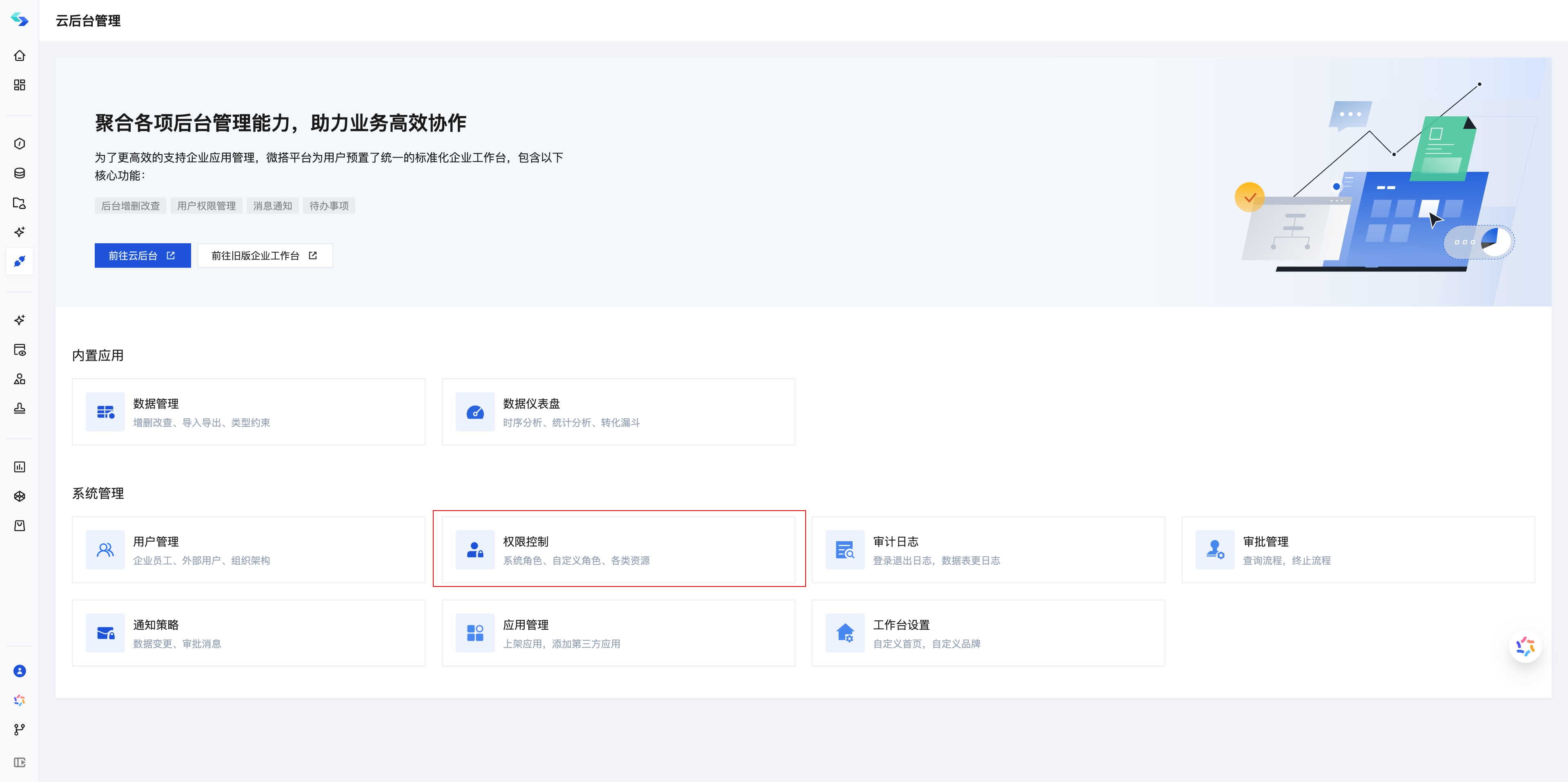1568x782 pixels.
Task: Click the 审计日志 log search icon
Action: tap(845, 550)
